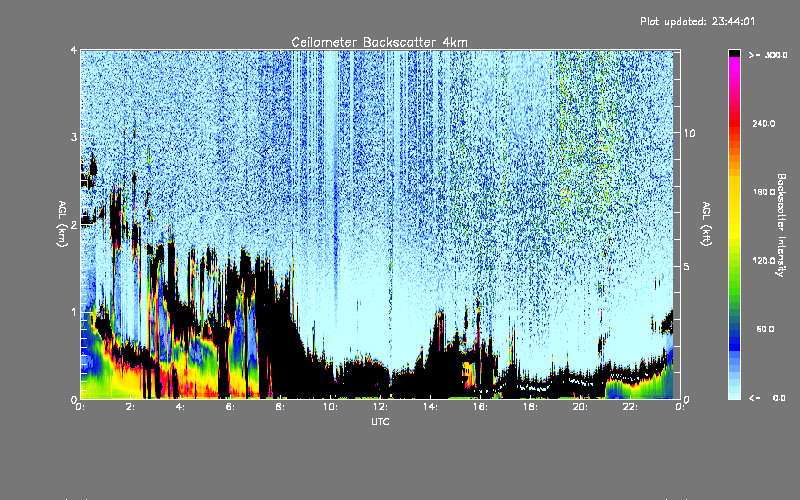Screen dimensions: 800x500
Task: Click the '2:' UTC time tick label
Action: (x=130, y=407)
